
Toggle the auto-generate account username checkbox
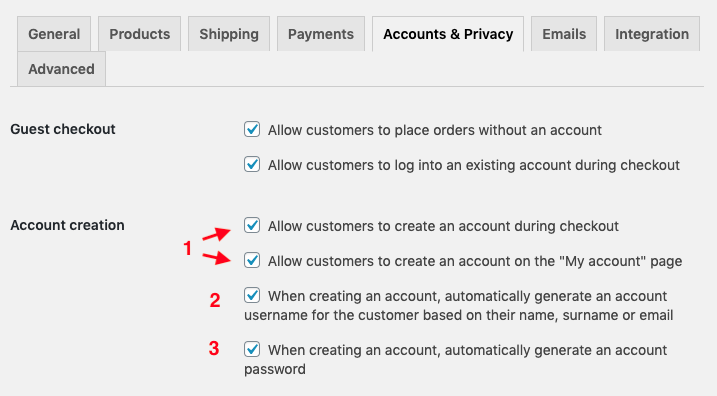click(252, 295)
